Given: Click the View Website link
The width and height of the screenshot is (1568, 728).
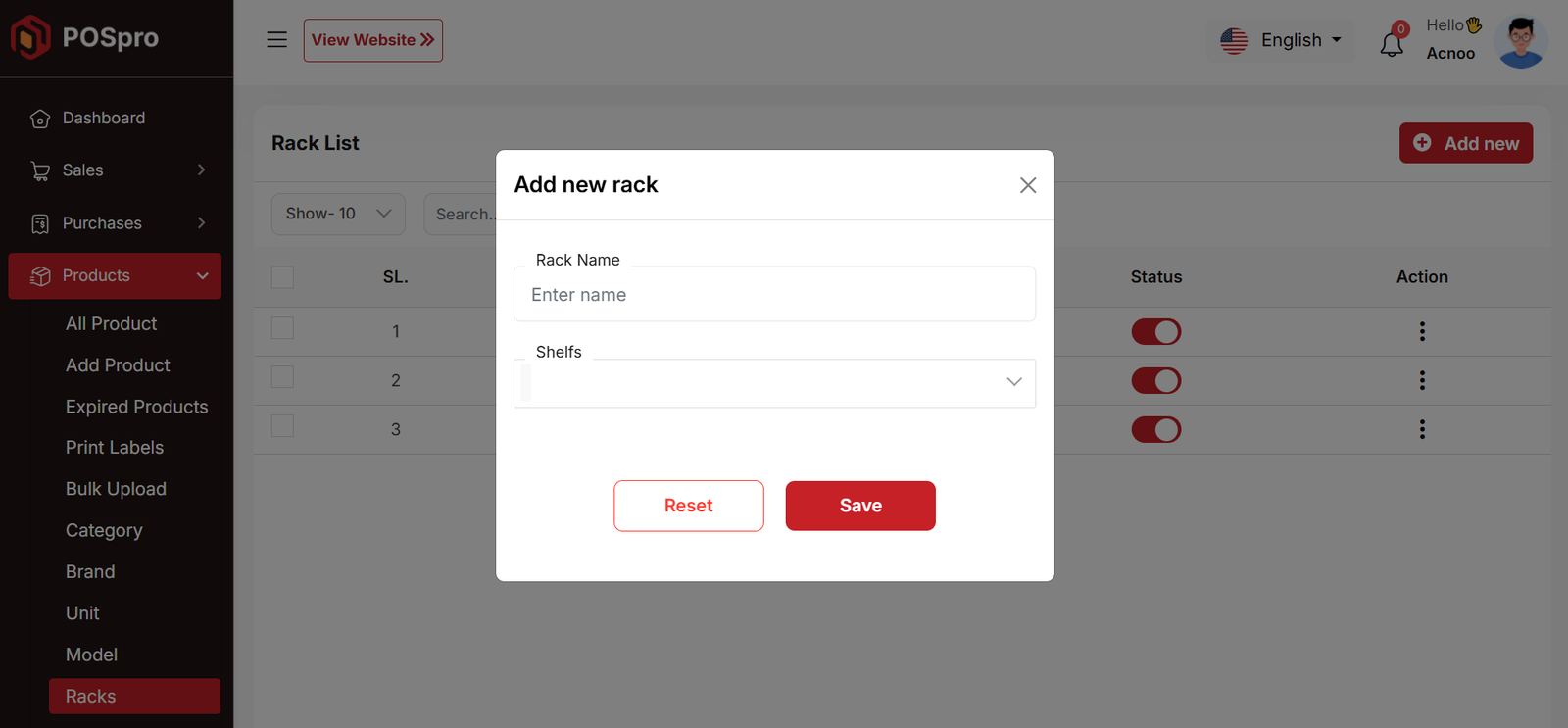Looking at the screenshot, I should pos(372,40).
